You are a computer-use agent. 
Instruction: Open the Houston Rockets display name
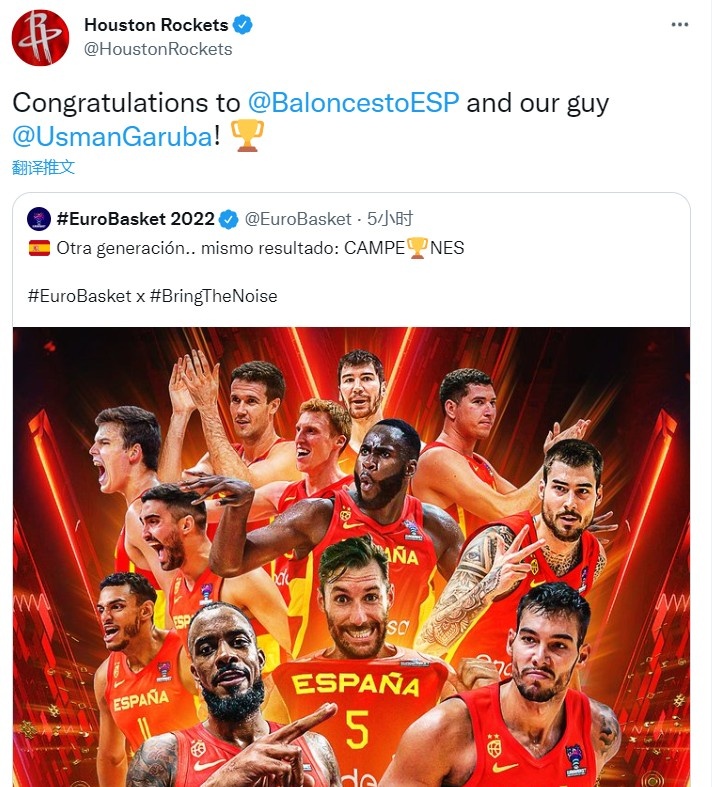(x=156, y=25)
